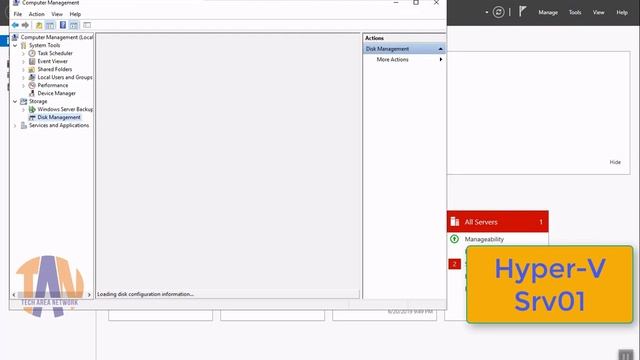Click More Actions in the Actions pane
640x360 pixels.
392,60
